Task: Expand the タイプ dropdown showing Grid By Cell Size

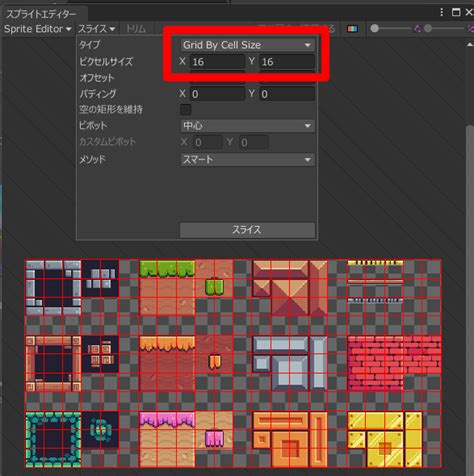Action: (x=247, y=45)
